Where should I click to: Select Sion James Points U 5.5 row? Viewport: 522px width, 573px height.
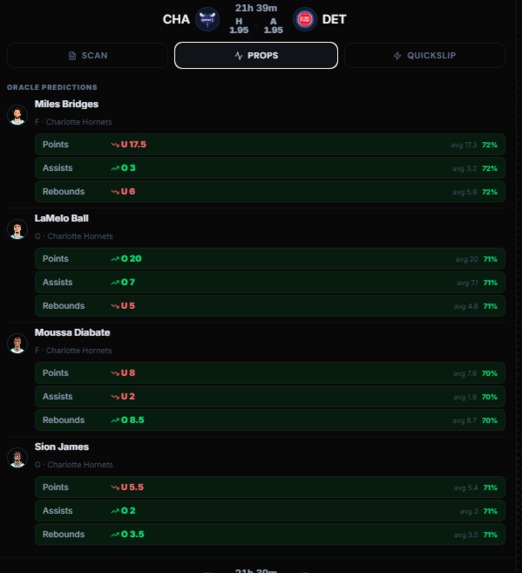click(270, 487)
